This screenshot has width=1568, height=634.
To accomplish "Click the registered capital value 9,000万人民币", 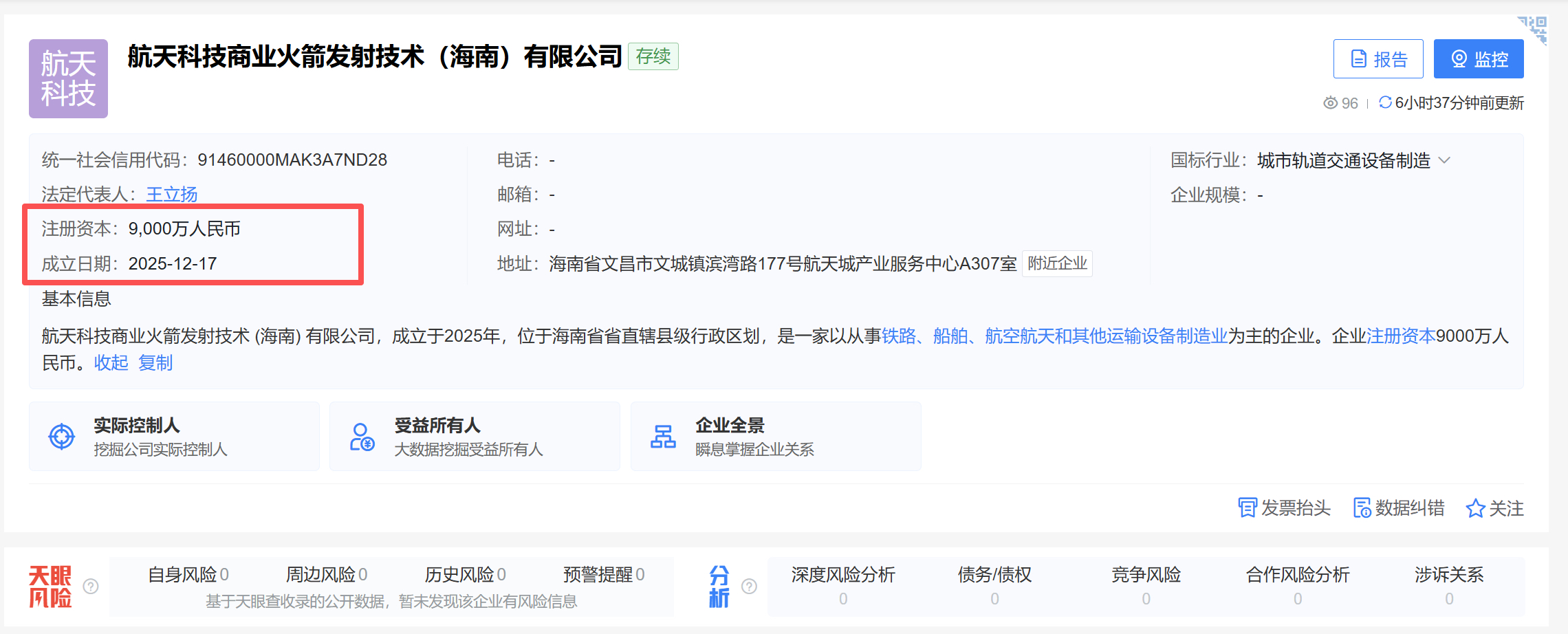I will pos(184,229).
